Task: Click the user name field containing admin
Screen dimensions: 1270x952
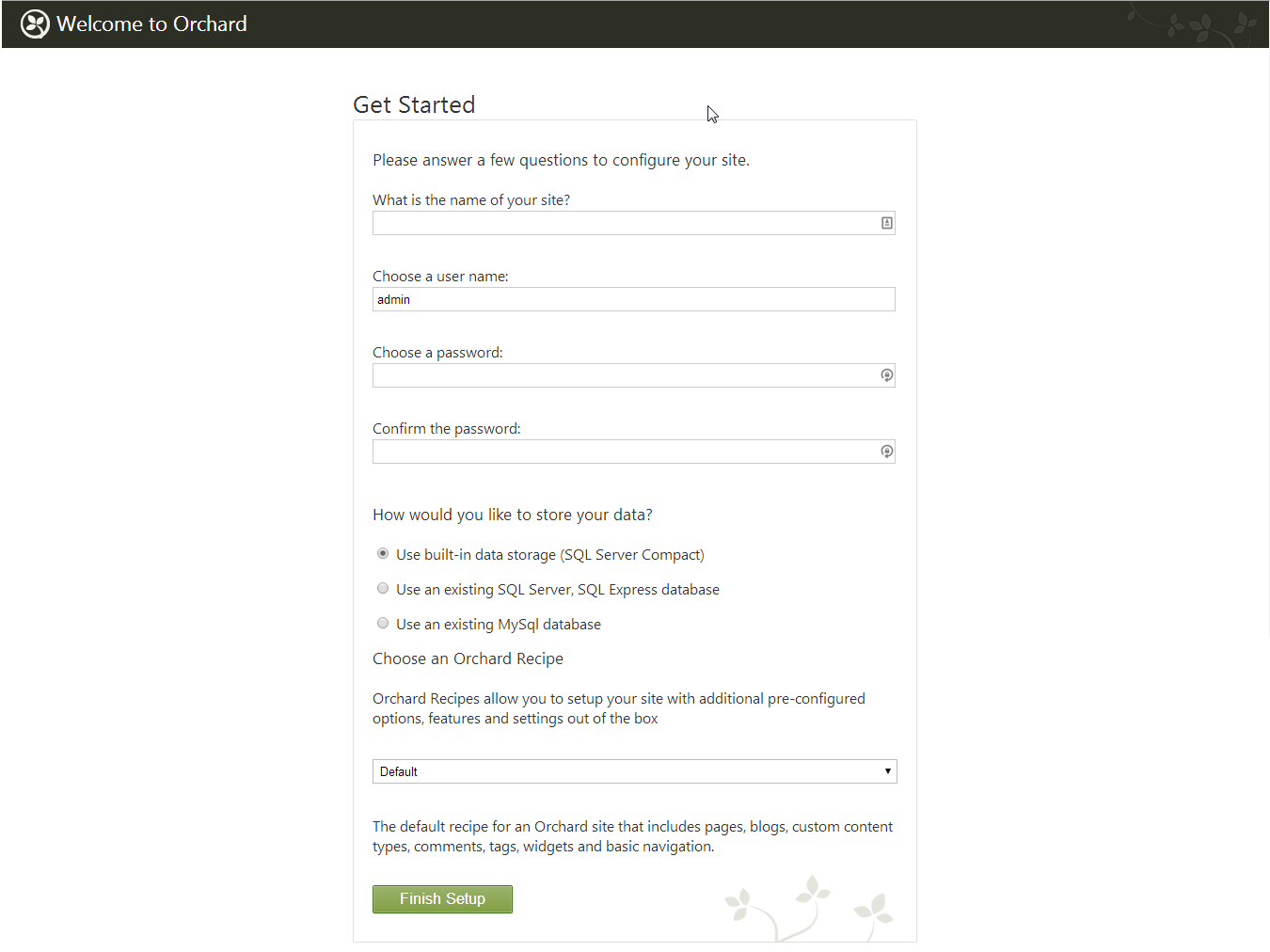Action: click(x=633, y=299)
